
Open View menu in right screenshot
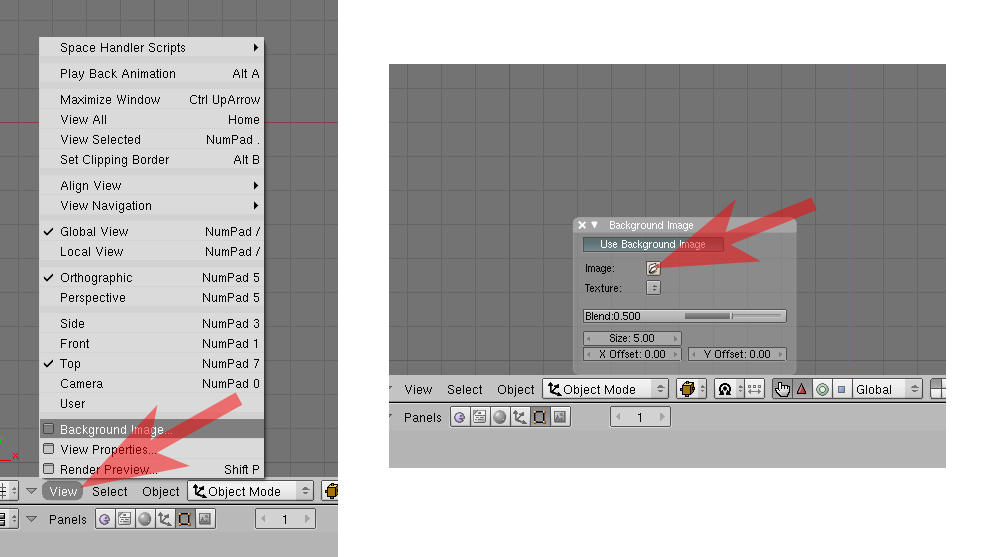418,389
